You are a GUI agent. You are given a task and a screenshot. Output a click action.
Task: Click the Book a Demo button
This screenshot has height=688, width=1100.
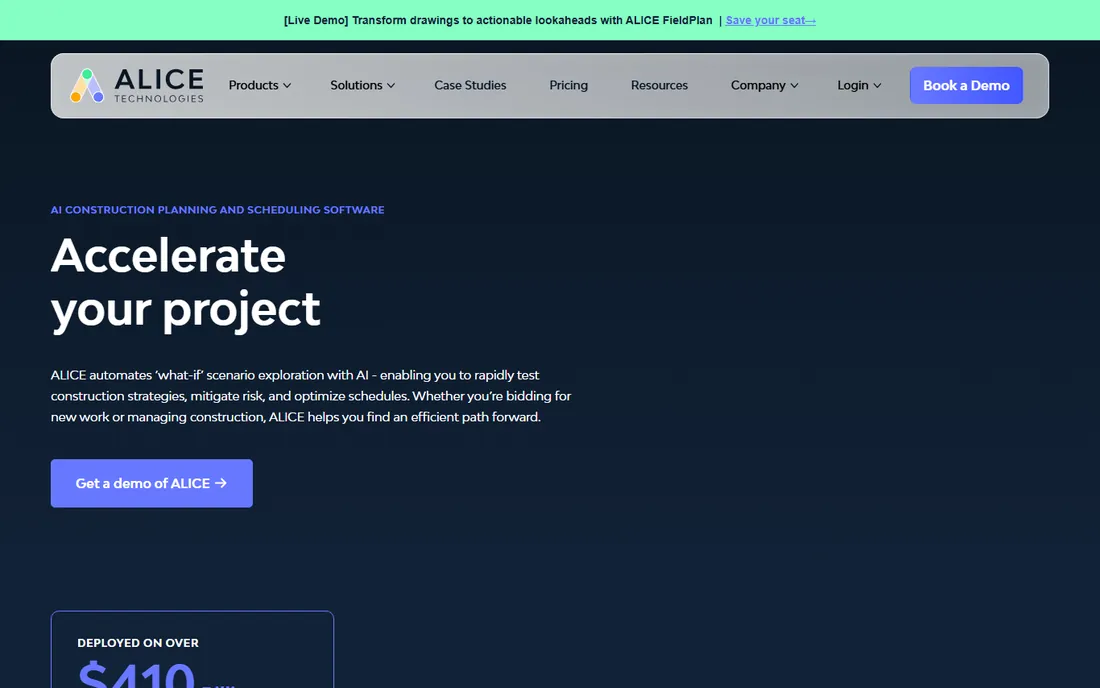pos(966,86)
